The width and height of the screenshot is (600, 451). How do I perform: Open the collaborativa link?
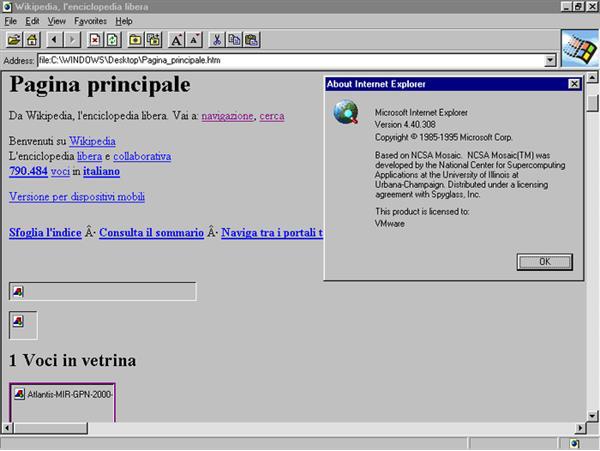[142, 156]
